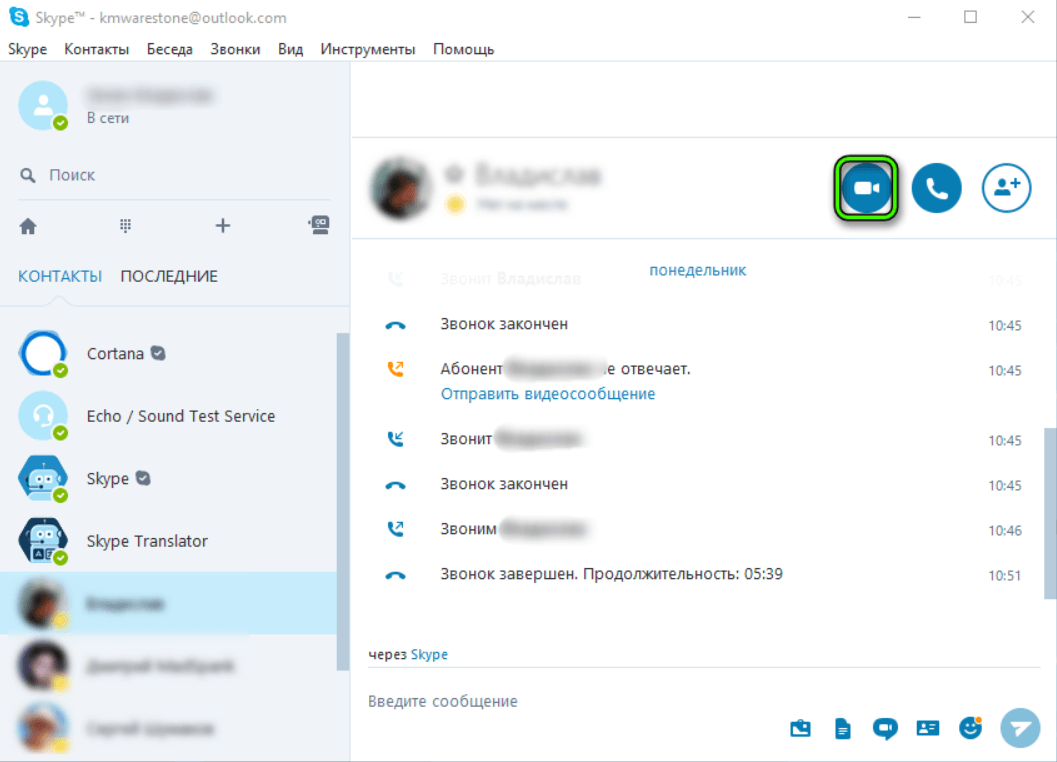Click the contact list scrollbar
This screenshot has width=1057, height=762.
(x=342, y=502)
